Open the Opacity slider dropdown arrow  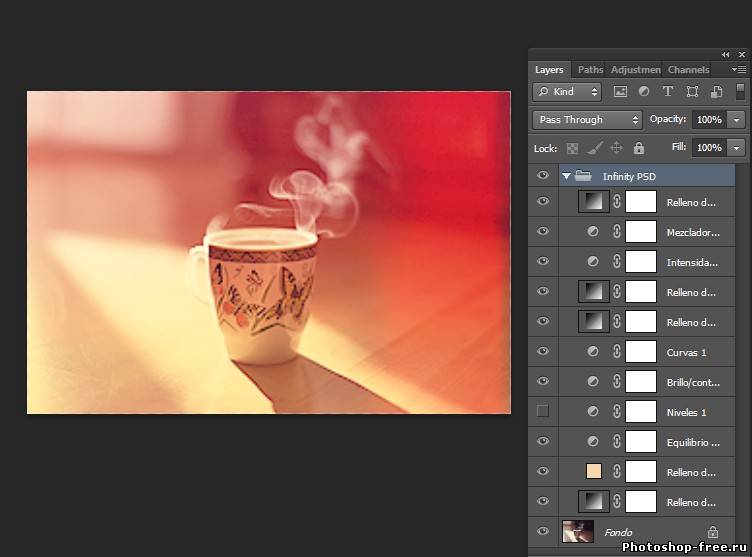(x=737, y=120)
